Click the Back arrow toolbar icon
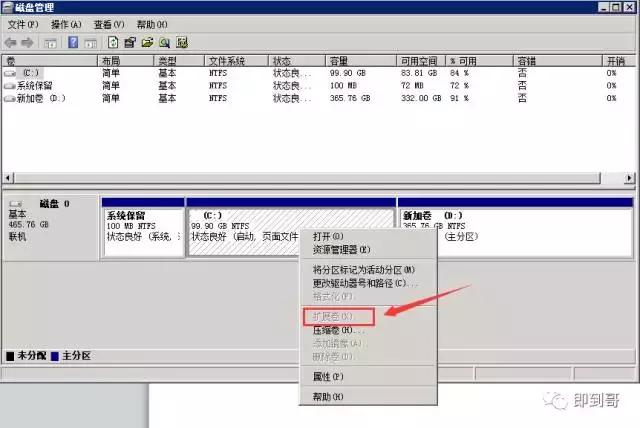The image size is (640, 428). [x=10, y=42]
